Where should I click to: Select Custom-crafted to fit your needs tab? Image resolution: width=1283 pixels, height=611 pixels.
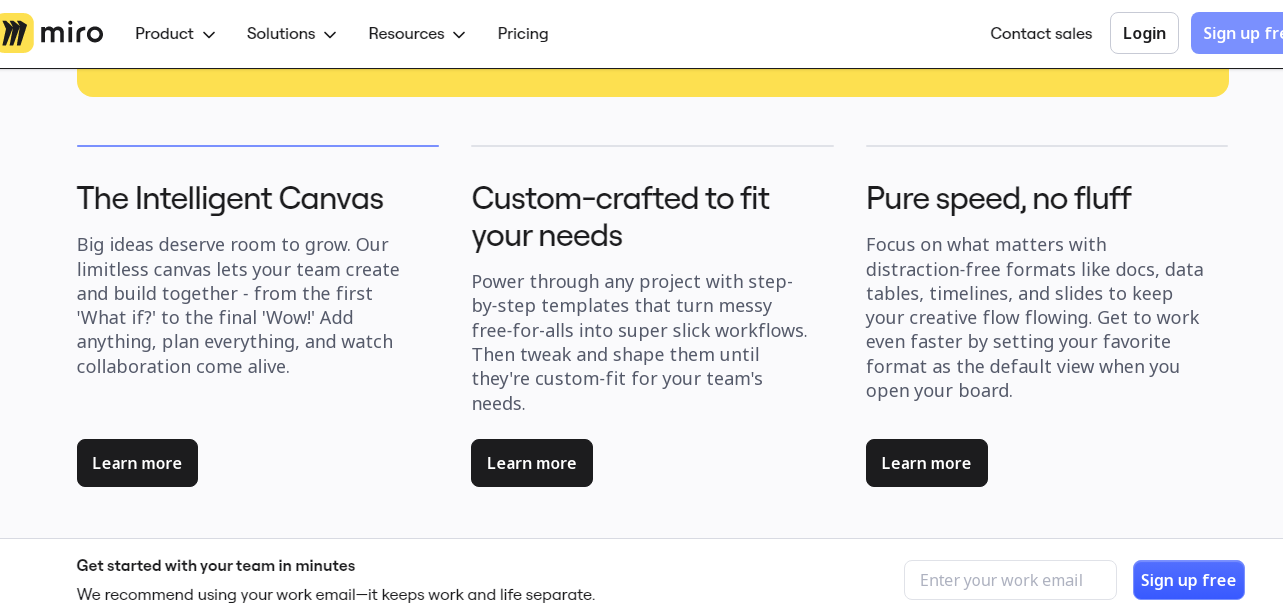(x=620, y=216)
